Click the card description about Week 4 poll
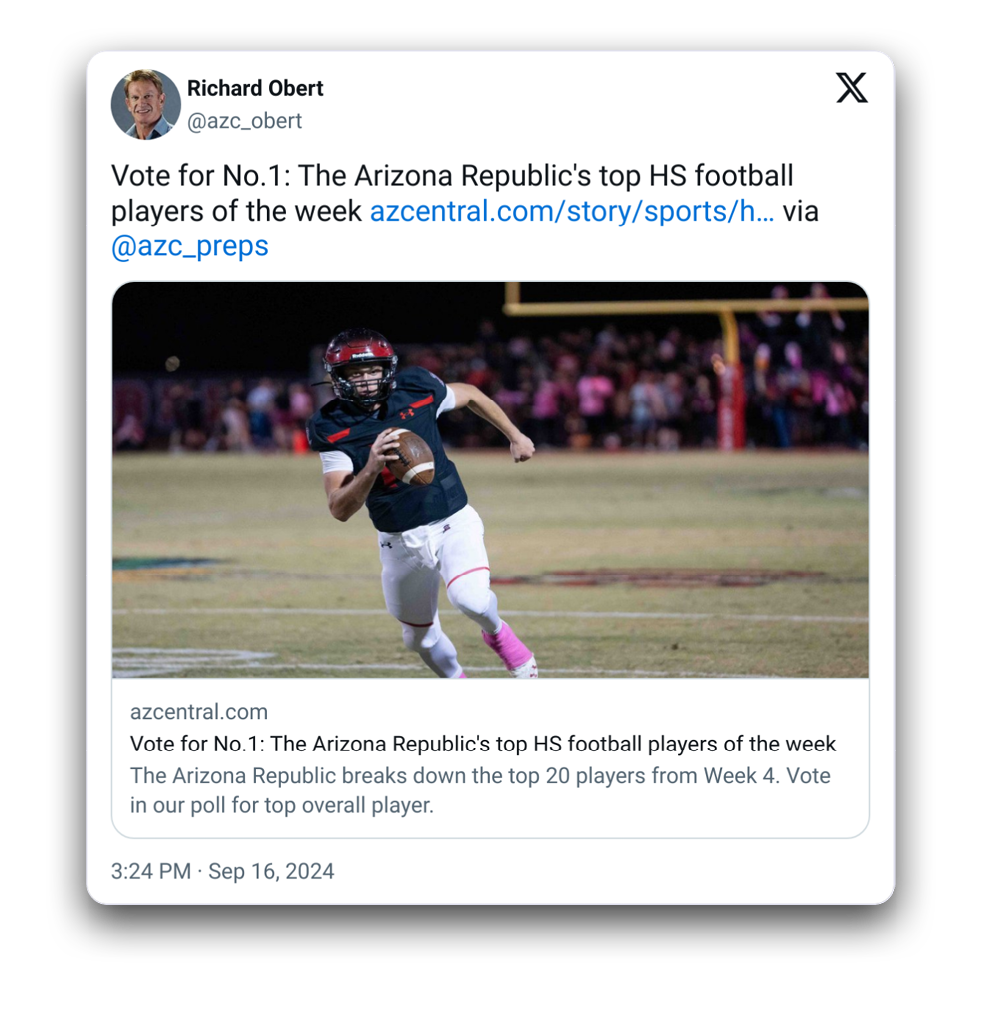982x1027 pixels. coord(480,790)
